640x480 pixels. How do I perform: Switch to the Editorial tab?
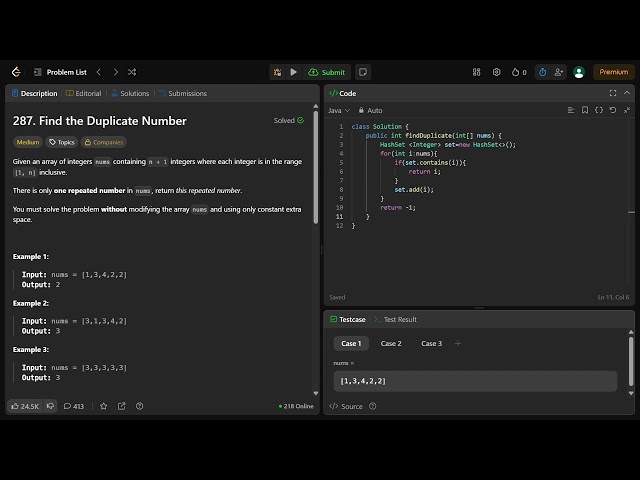(x=83, y=93)
